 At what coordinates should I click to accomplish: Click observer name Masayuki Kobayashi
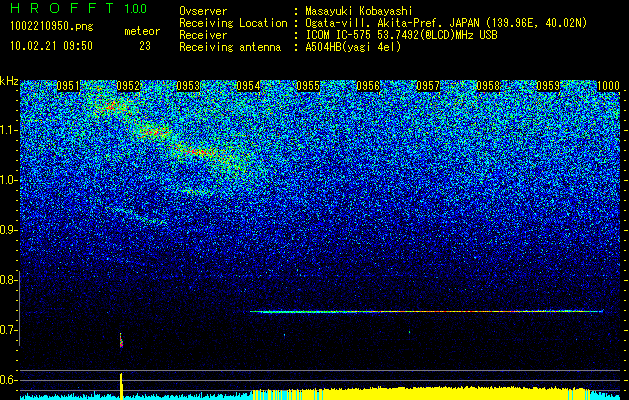[x=358, y=12]
